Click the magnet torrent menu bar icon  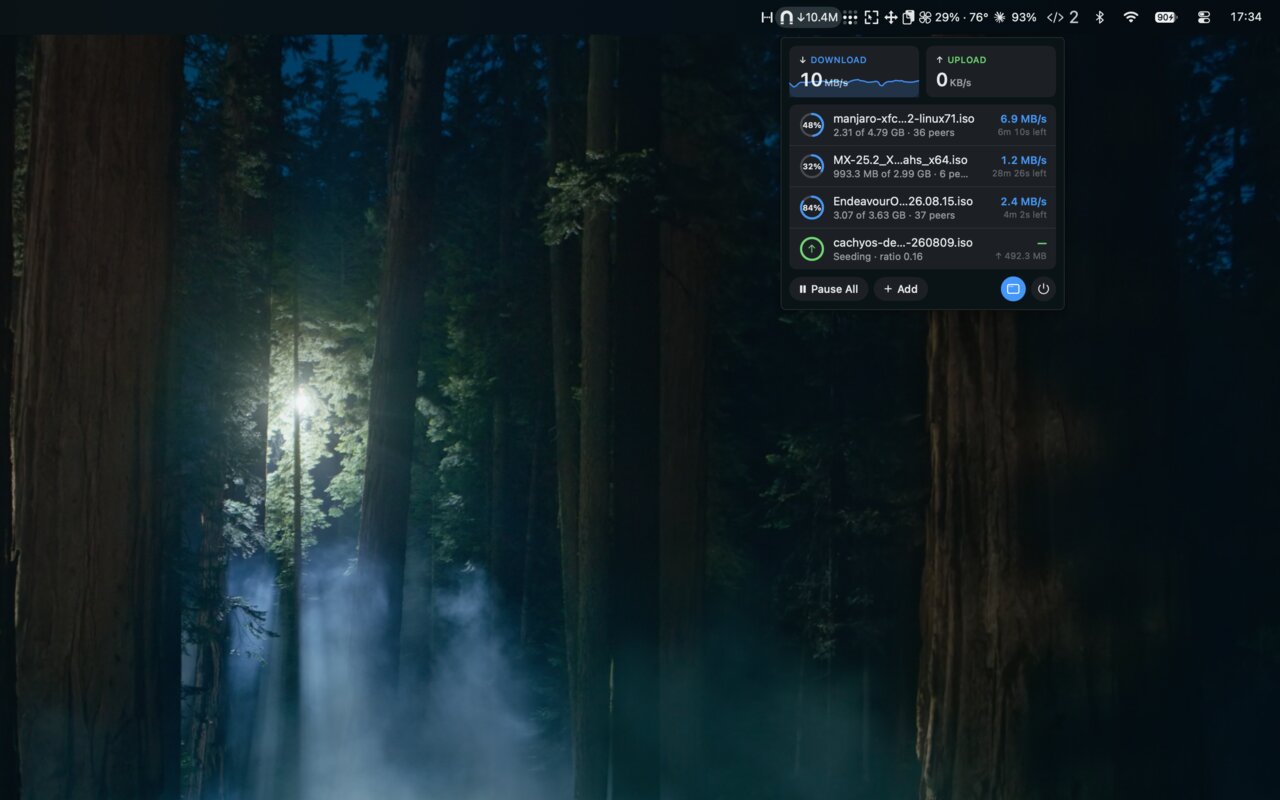tap(808, 17)
